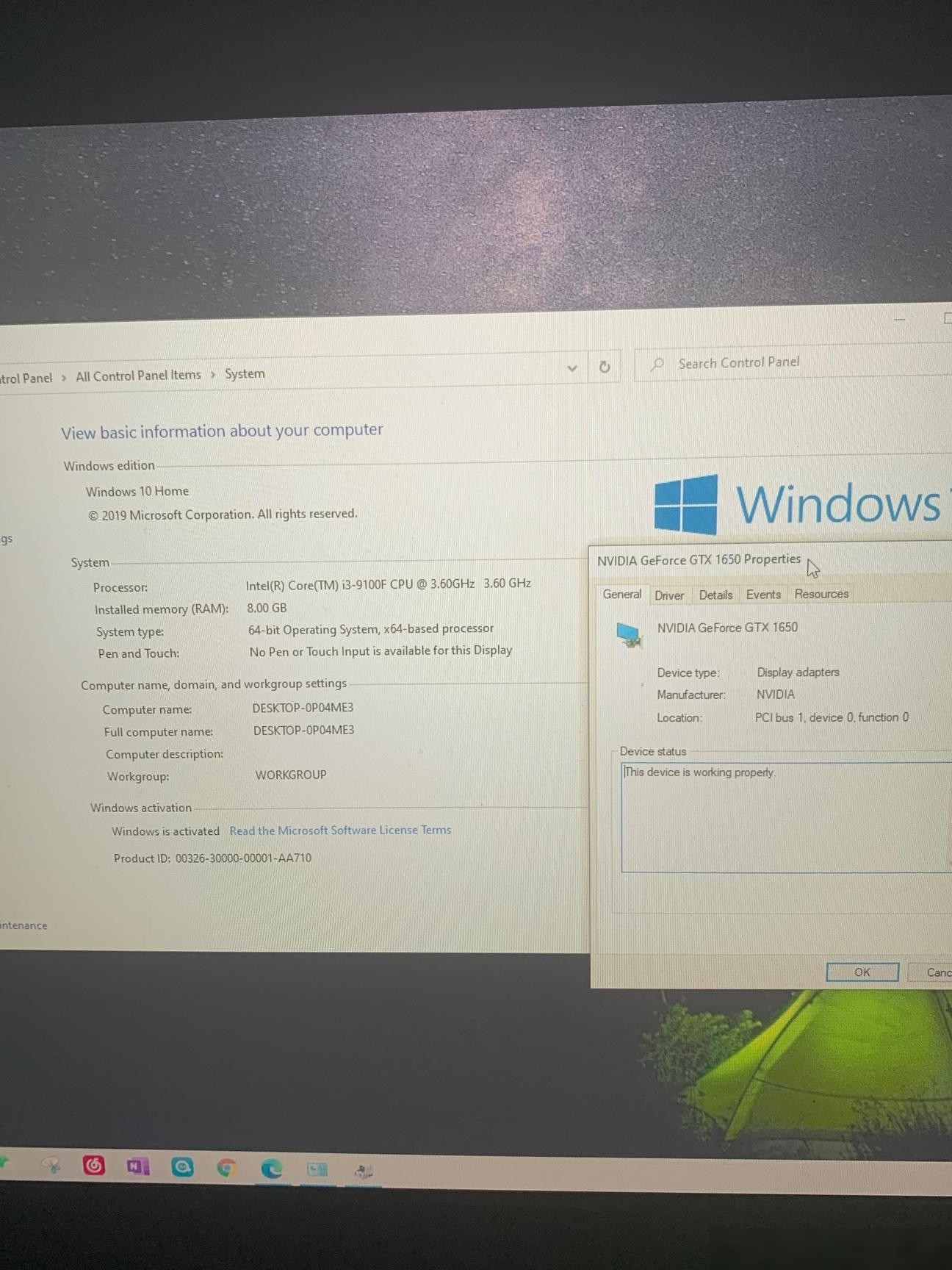Screen dimensions: 952x1270
Task: Click the 'Windows is activated' status text
Action: (165, 831)
